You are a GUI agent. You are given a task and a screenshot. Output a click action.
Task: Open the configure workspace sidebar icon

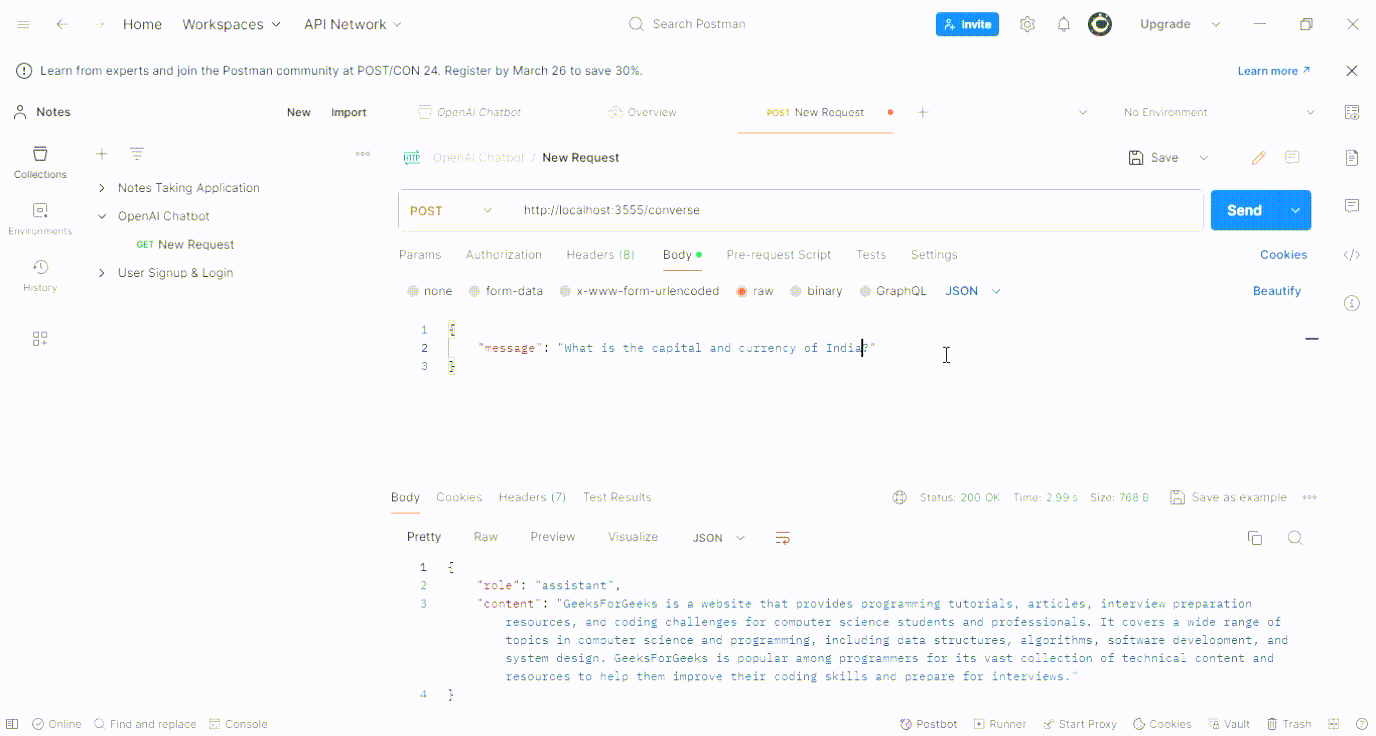(x=40, y=339)
